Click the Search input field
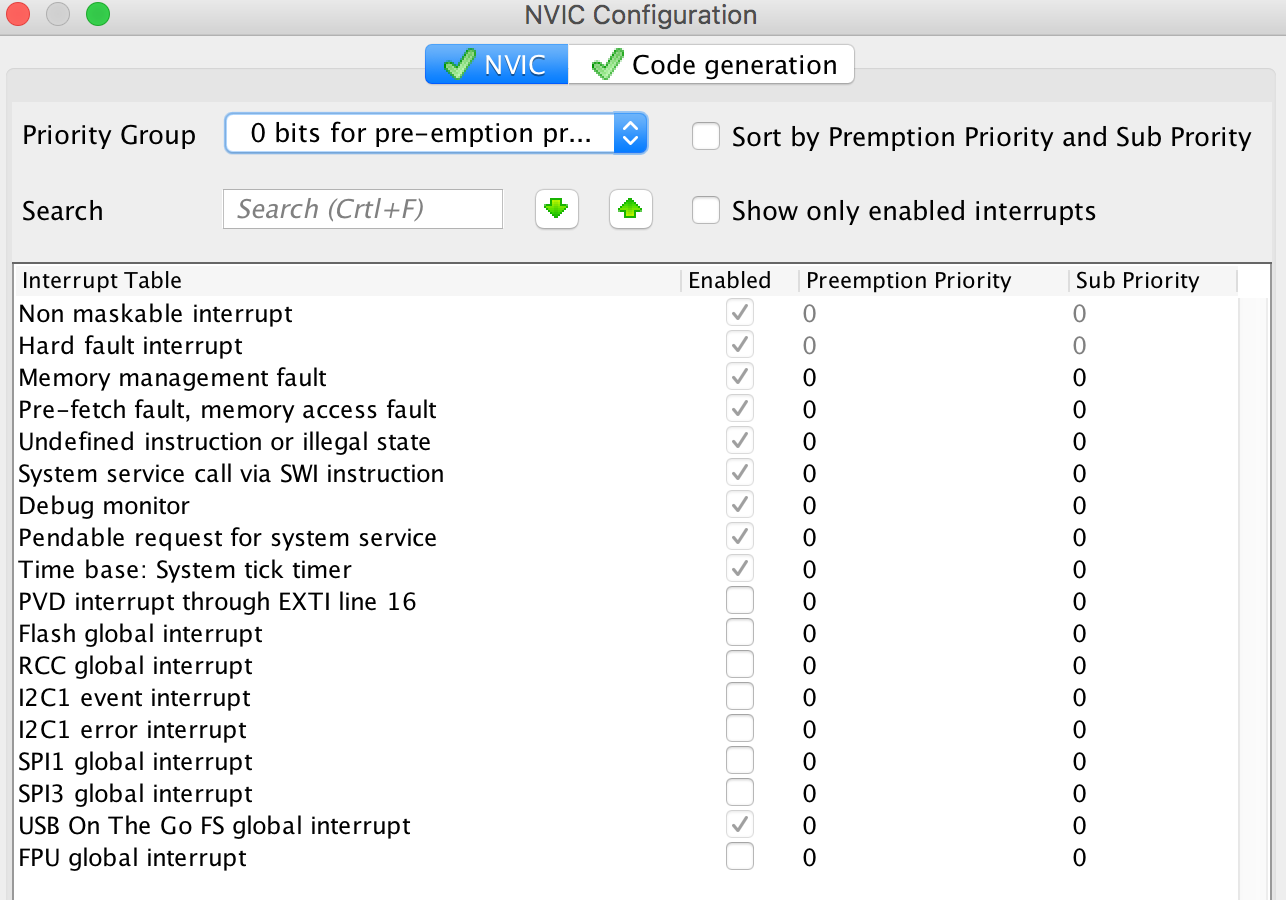 pyautogui.click(x=362, y=209)
